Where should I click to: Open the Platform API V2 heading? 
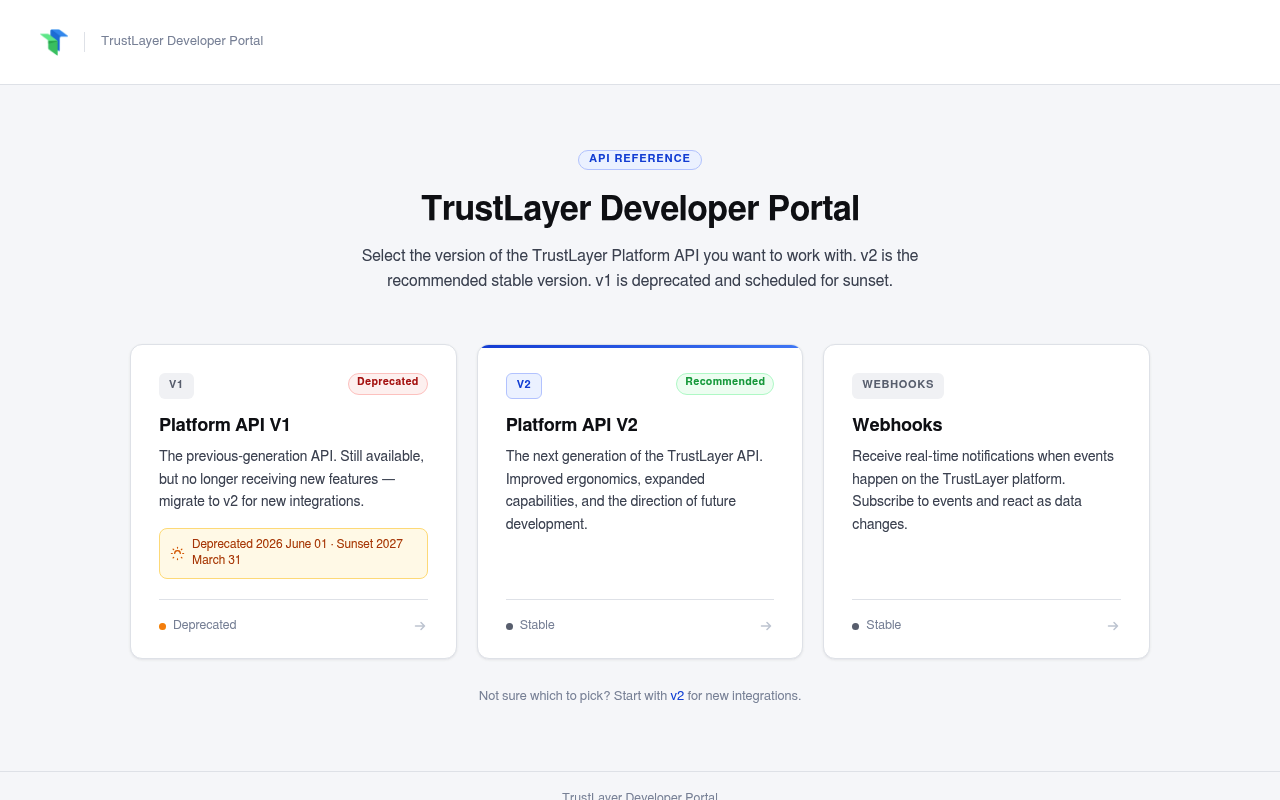click(572, 425)
